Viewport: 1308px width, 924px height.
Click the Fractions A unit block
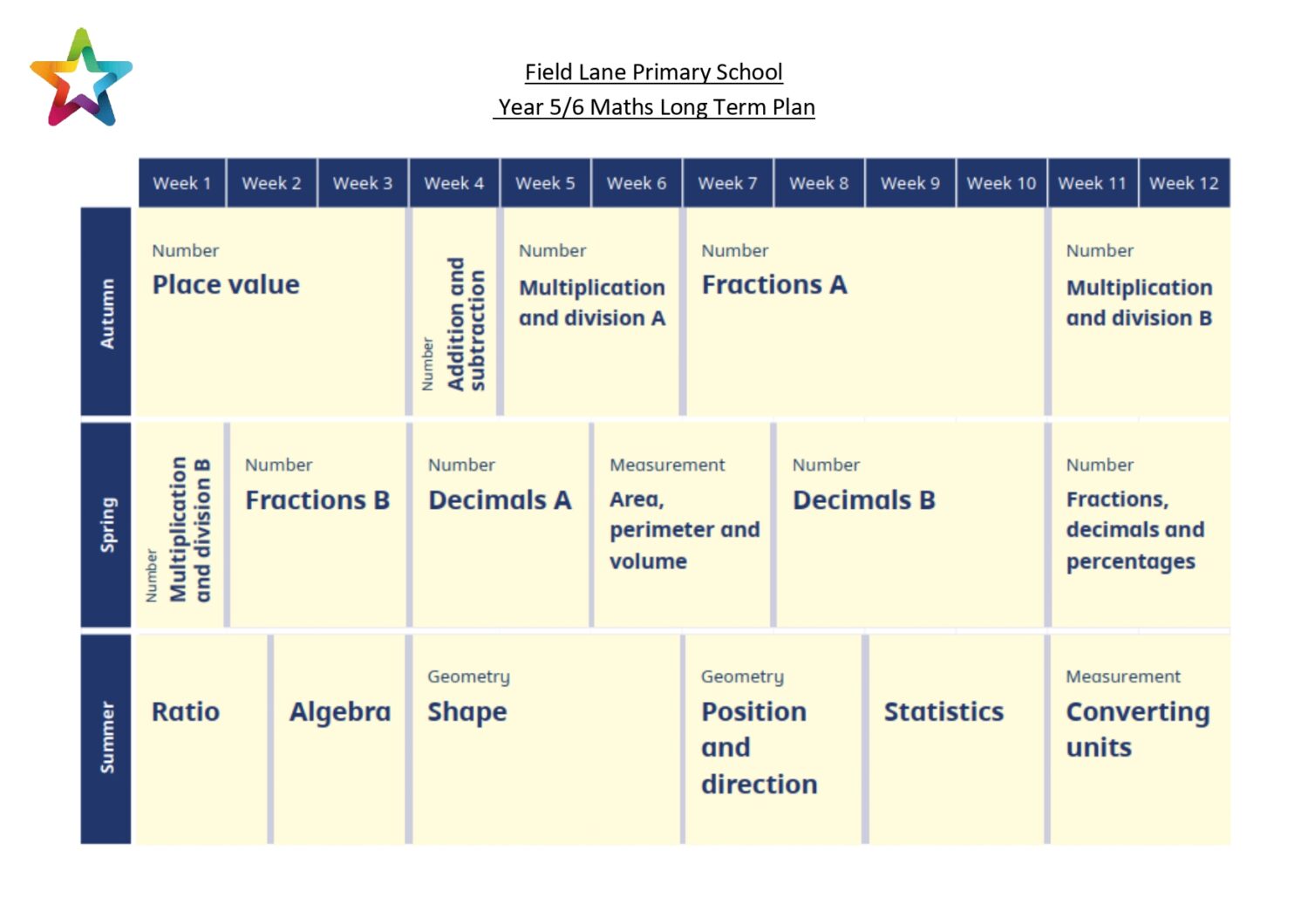pyautogui.click(x=864, y=312)
